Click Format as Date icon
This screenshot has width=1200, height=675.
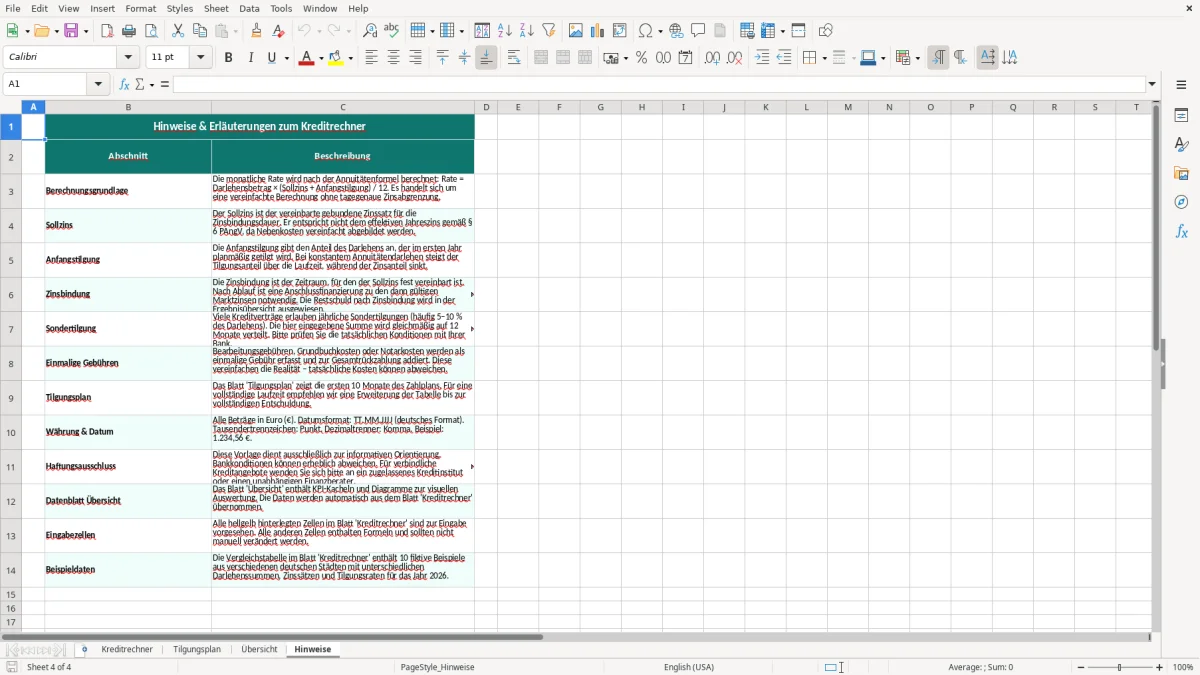point(685,58)
